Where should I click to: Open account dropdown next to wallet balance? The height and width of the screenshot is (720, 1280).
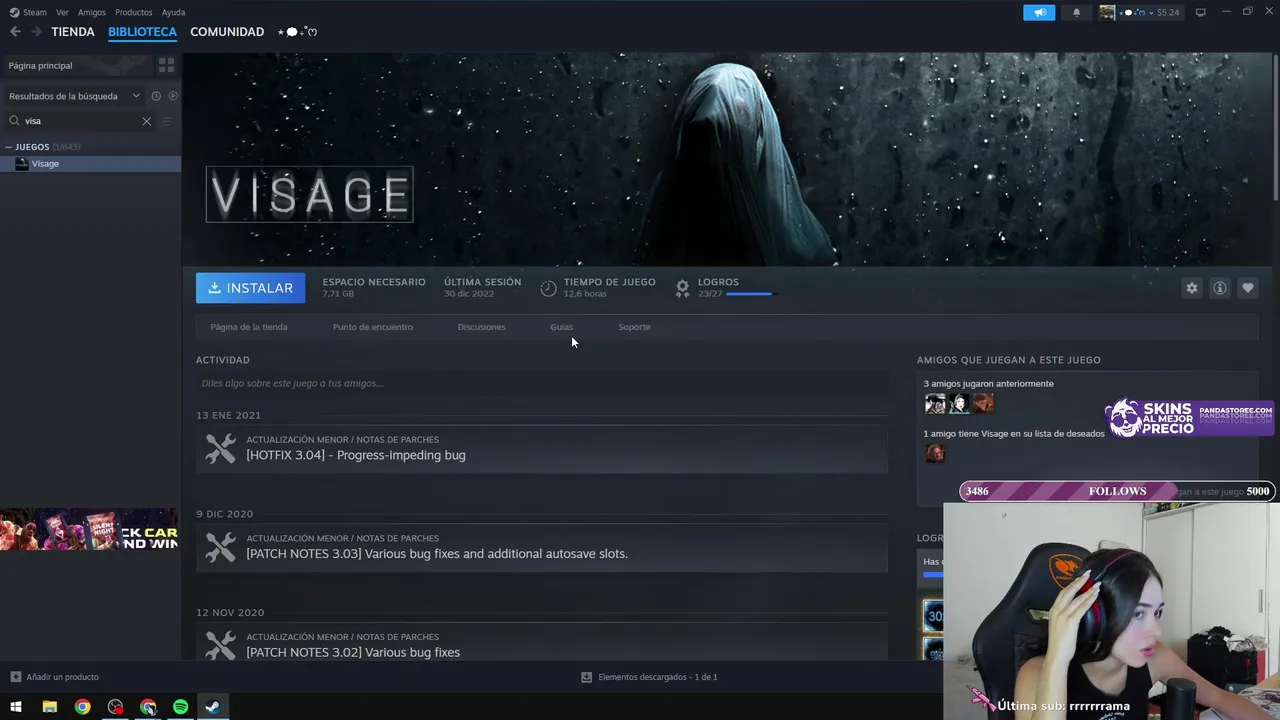pyautogui.click(x=1150, y=12)
